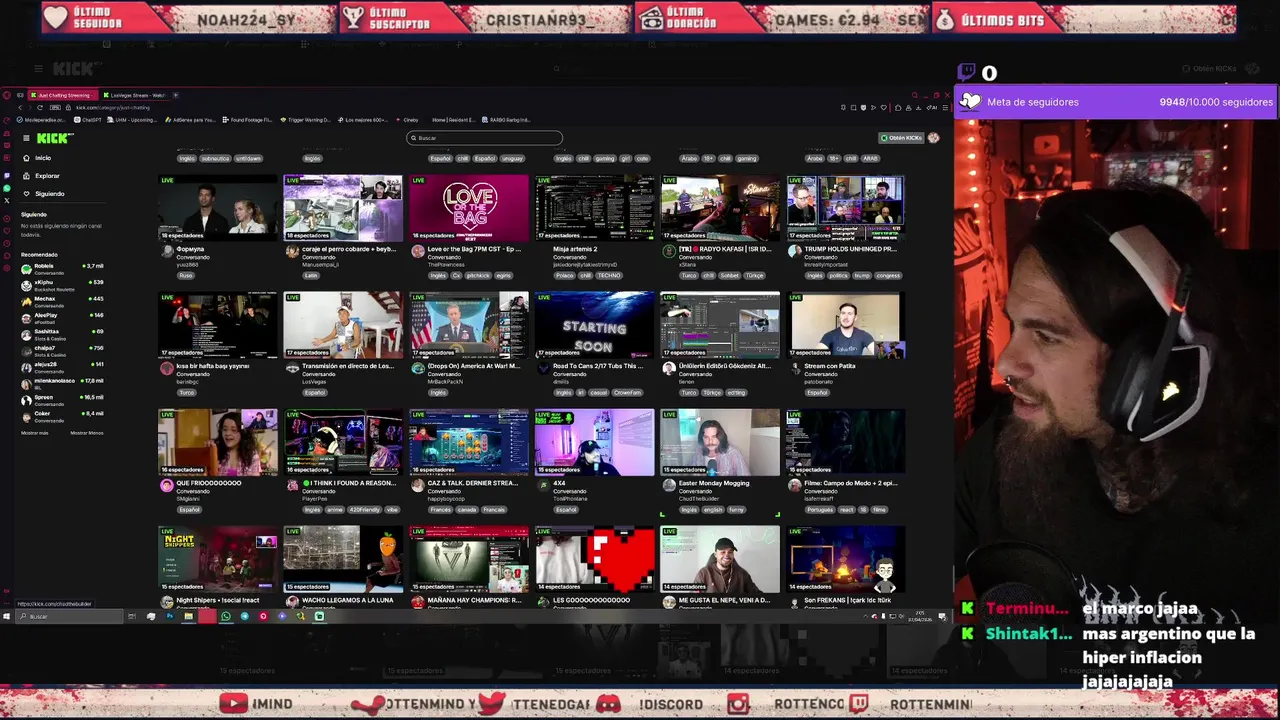
Task: Open X (Twitter) in Opera sidebar
Action: (x=7, y=200)
